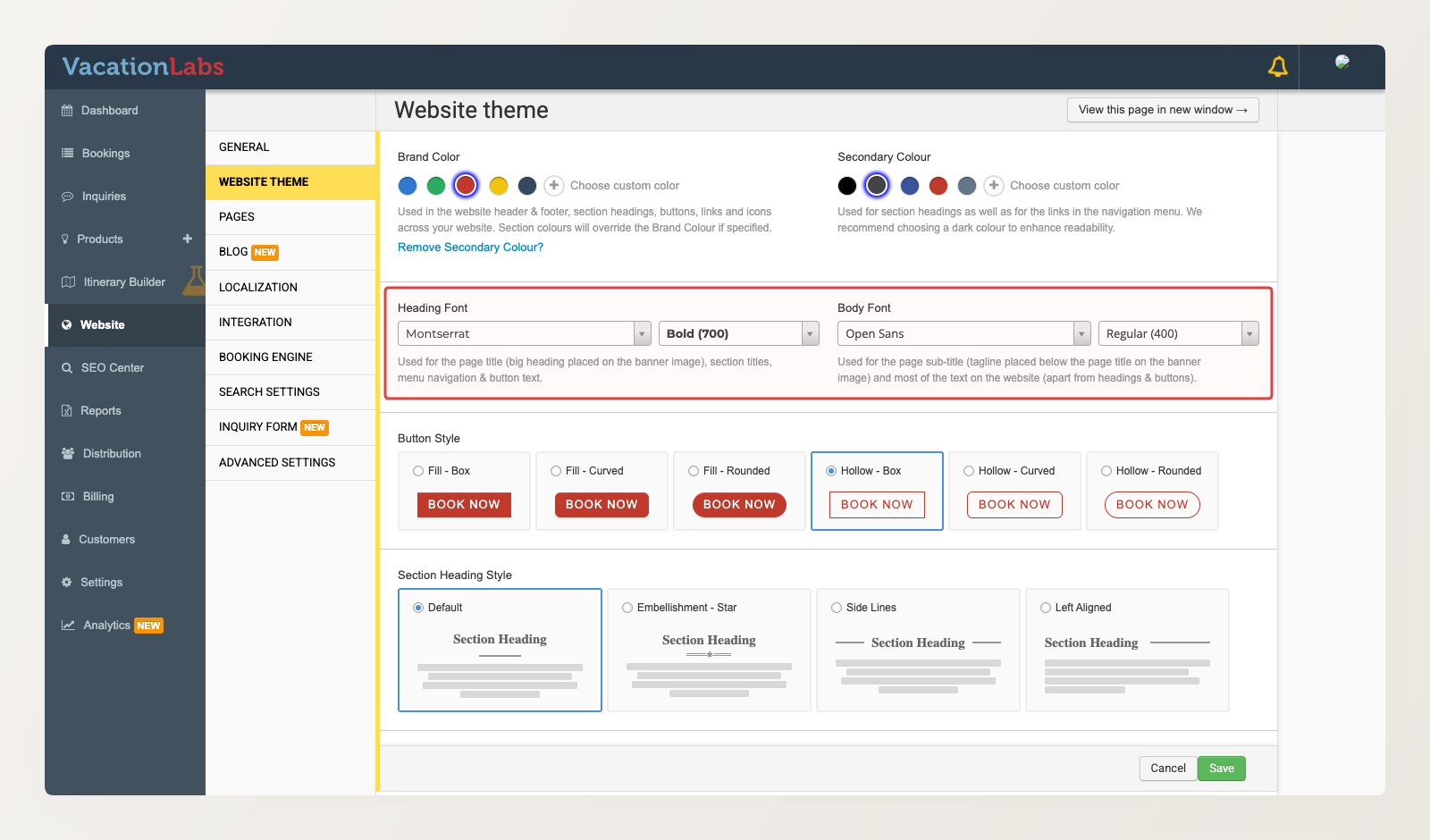Open the SEARCH SETTINGS tab
Image resolution: width=1430 pixels, height=840 pixels.
(290, 392)
